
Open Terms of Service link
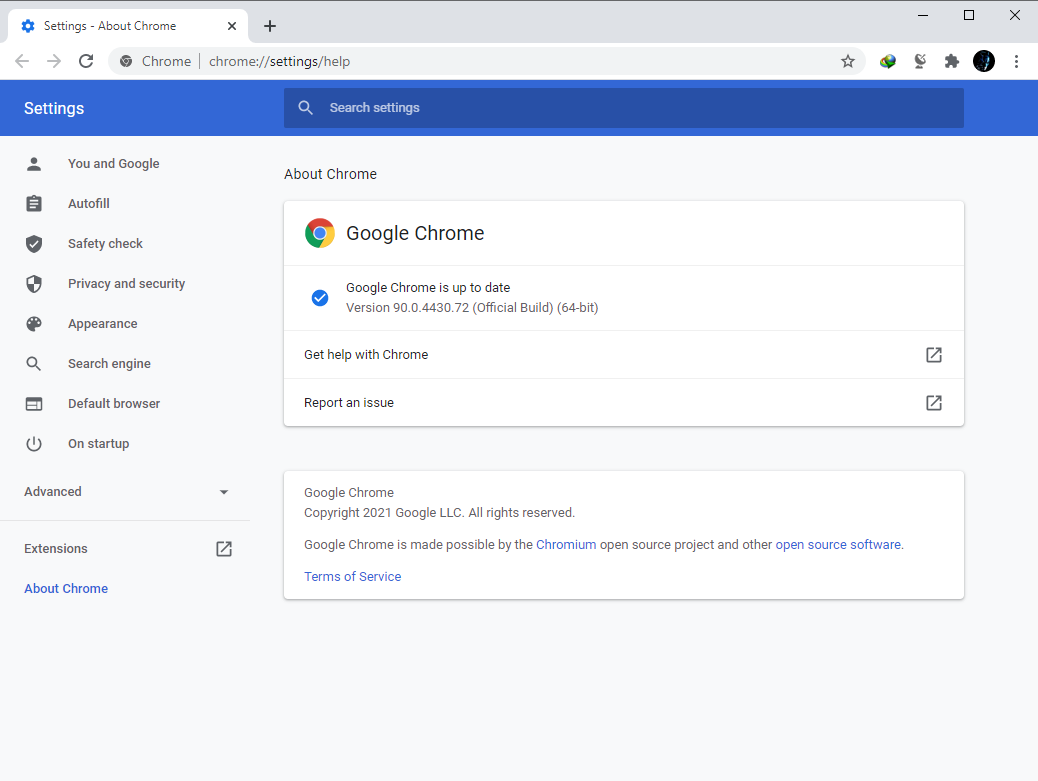point(352,576)
